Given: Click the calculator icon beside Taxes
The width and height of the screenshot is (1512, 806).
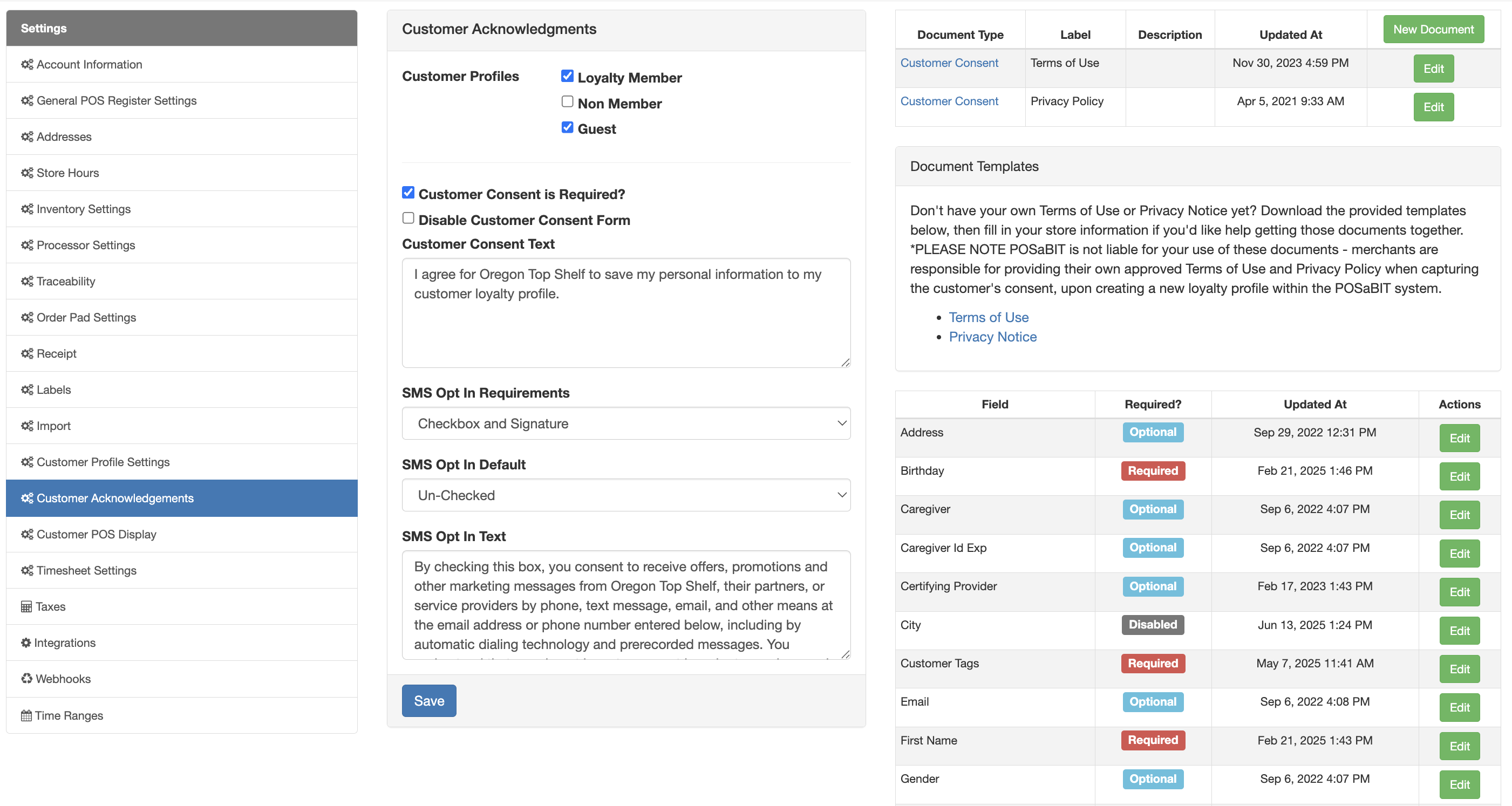Looking at the screenshot, I should pyautogui.click(x=26, y=606).
